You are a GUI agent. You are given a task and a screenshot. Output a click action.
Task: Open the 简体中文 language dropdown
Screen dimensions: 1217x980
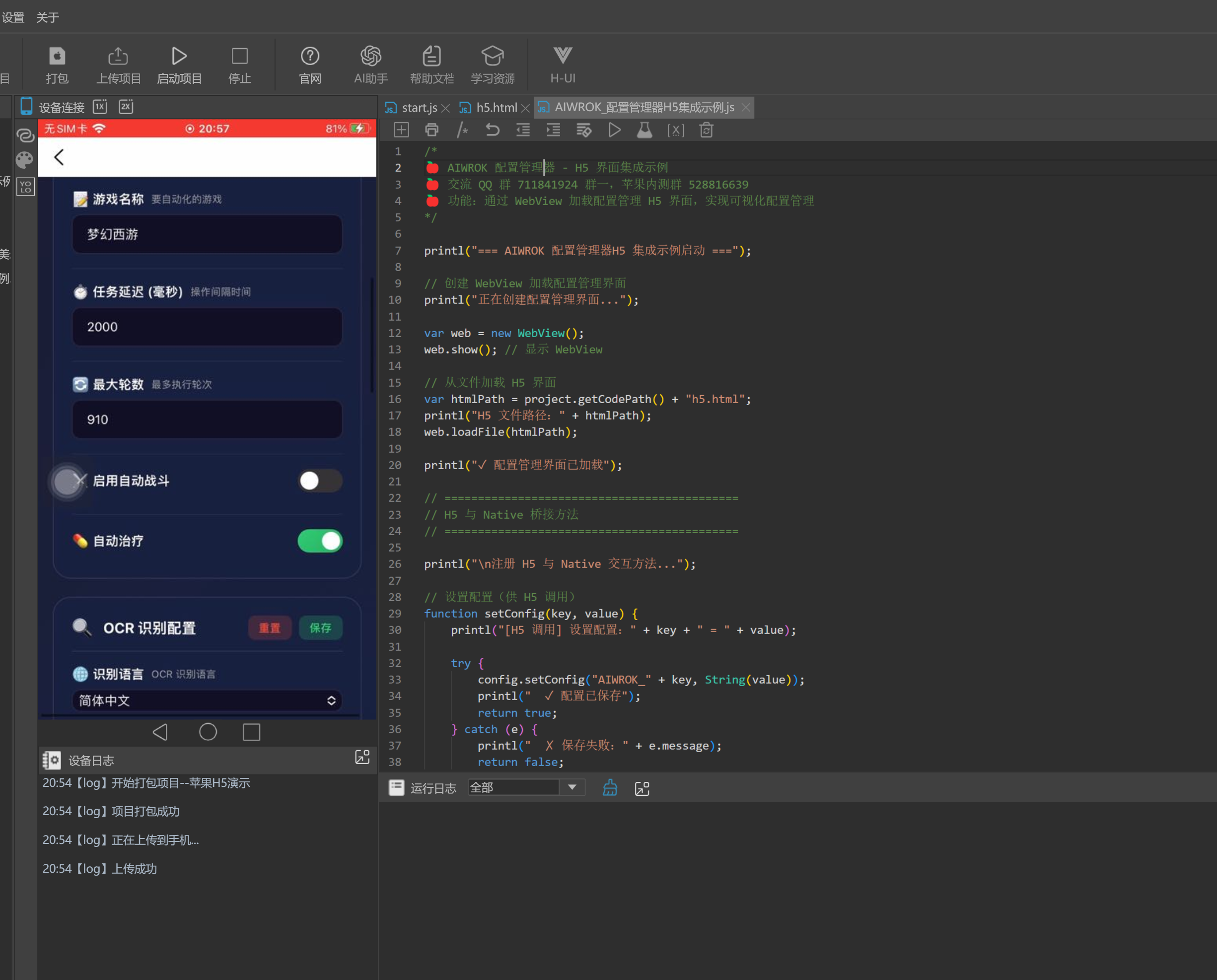[x=207, y=700]
